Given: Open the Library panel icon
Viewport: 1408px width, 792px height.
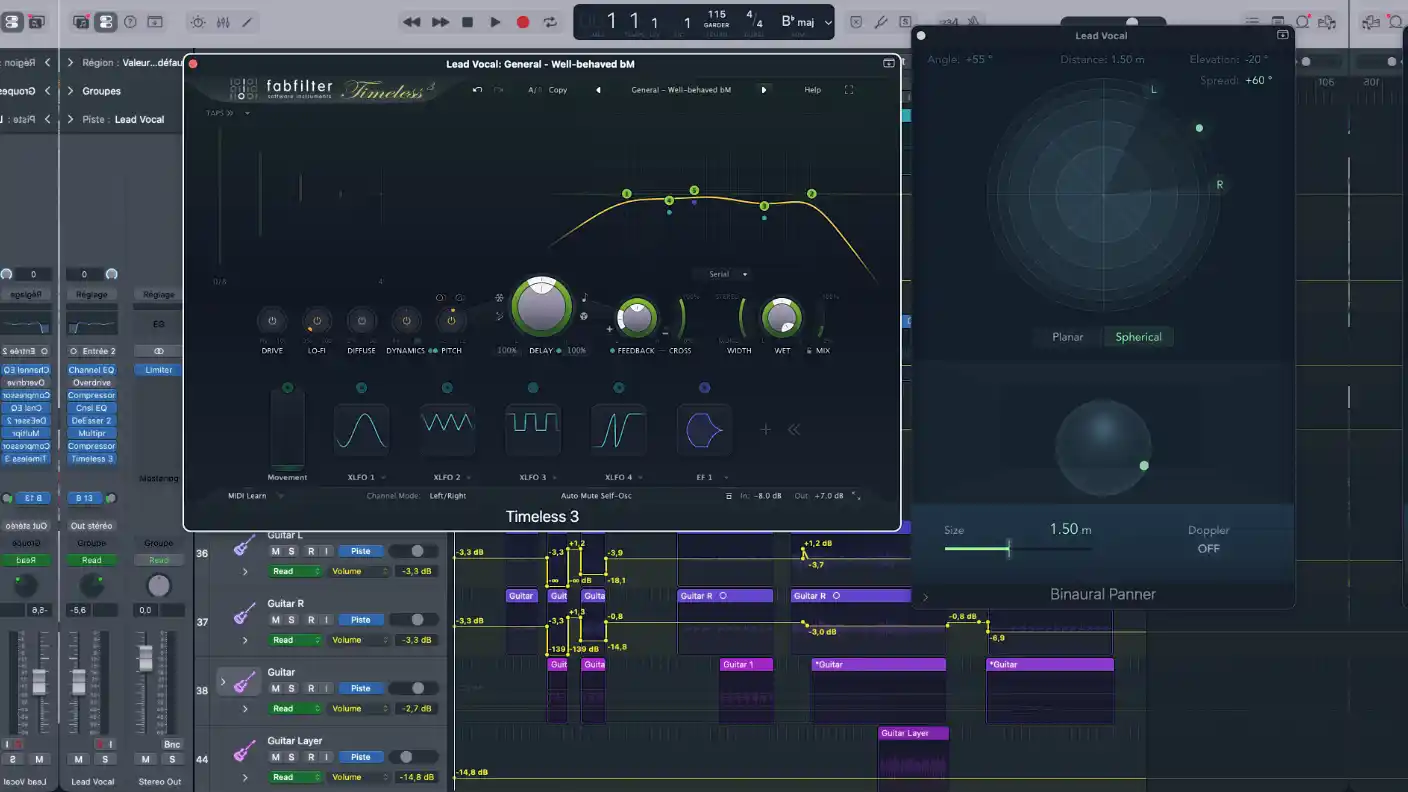Looking at the screenshot, I should pos(81,21).
